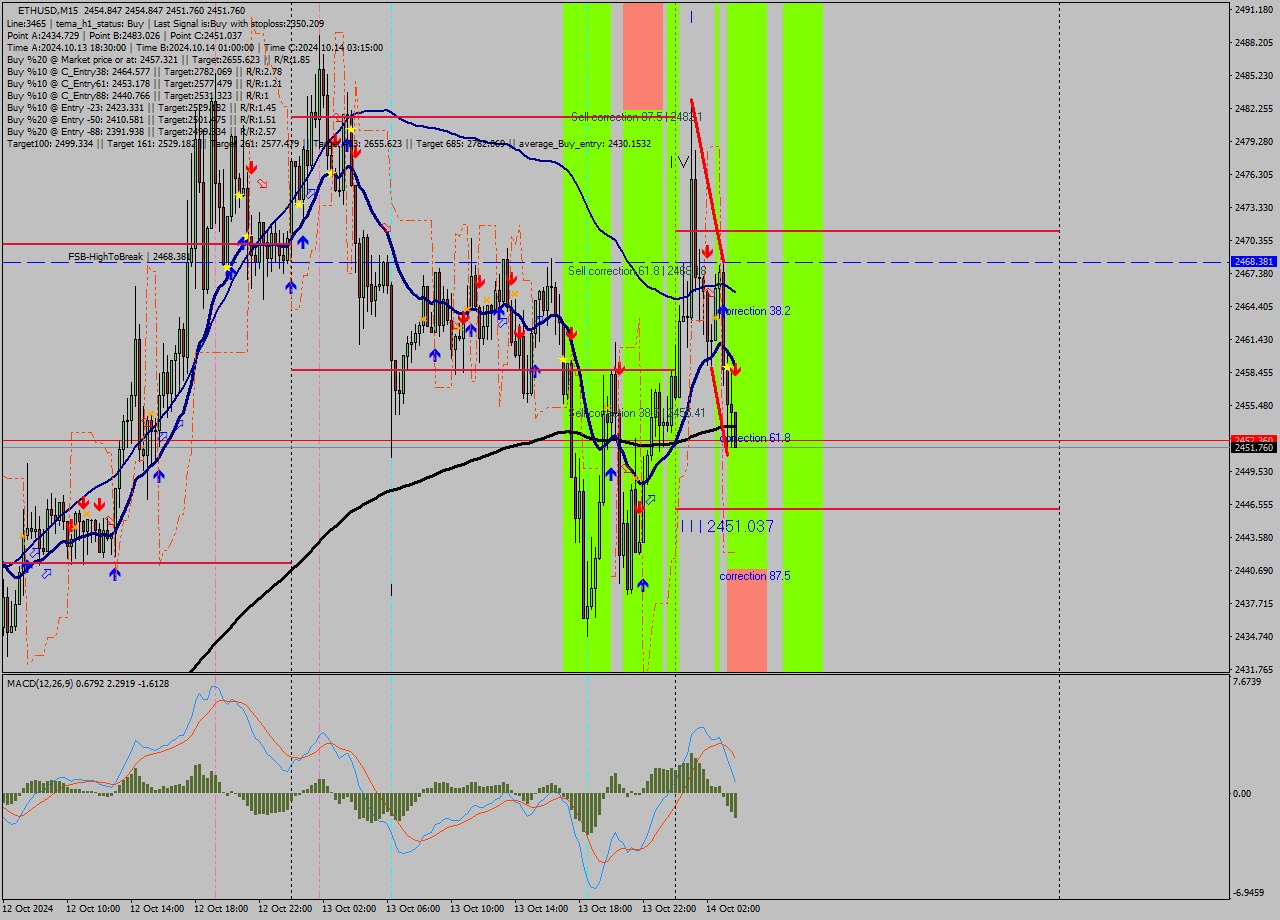Click the 'Time A:2024.10.13 18:30:00' info line
Viewport: 1280px width, 920px height.
(194, 47)
